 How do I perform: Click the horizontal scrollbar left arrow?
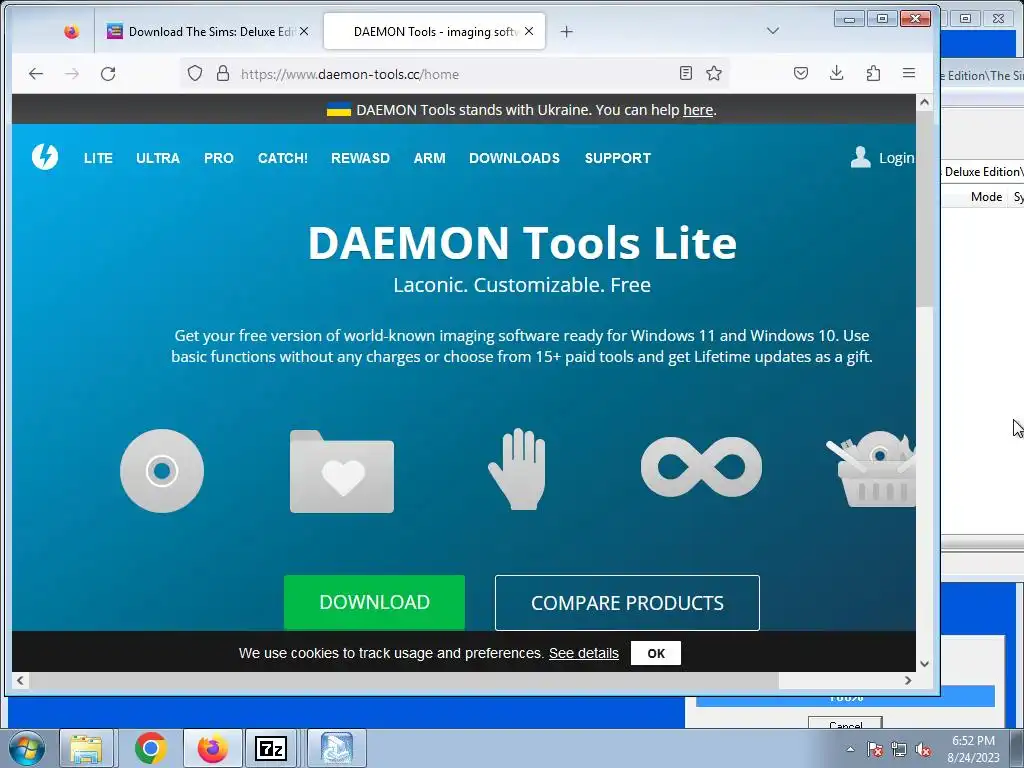[x=20, y=680]
